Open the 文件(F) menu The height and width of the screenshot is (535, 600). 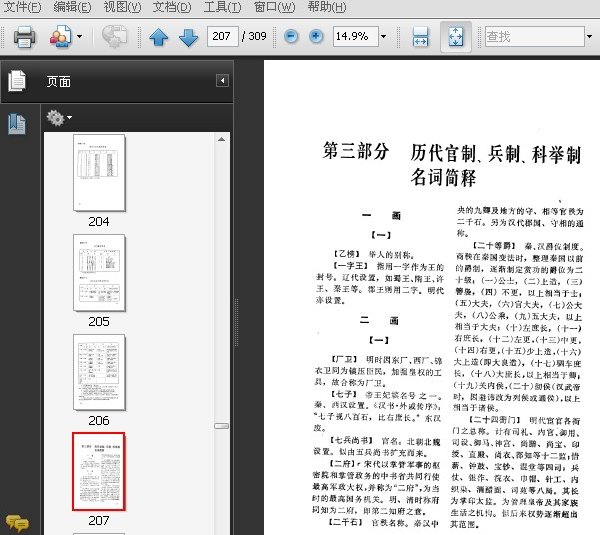click(22, 7)
